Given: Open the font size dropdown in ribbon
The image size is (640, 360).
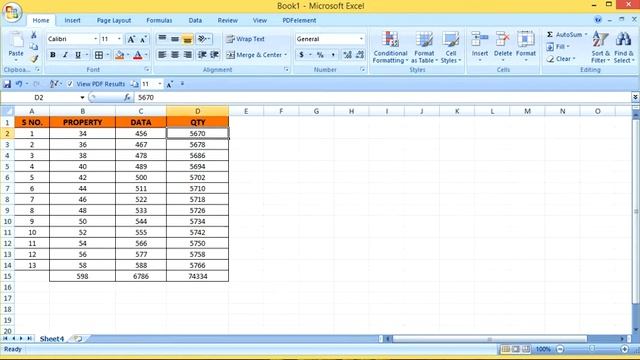Looking at the screenshot, I should pos(119,39).
